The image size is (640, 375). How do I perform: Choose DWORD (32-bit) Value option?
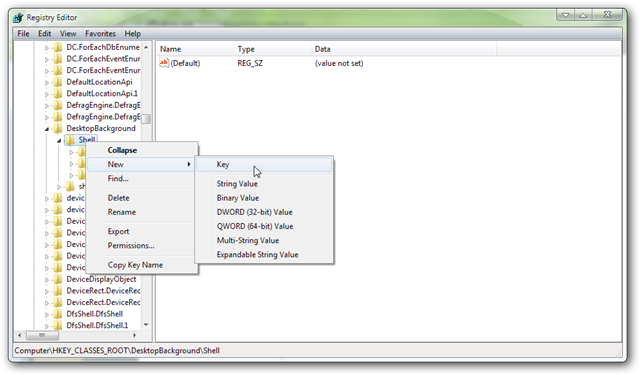264,212
